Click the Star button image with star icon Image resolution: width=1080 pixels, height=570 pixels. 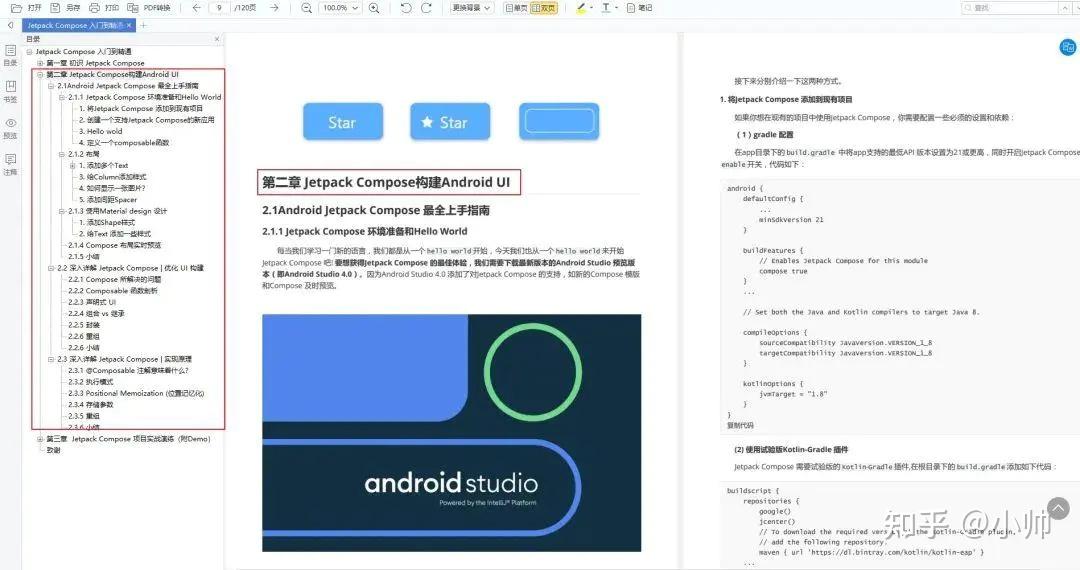(x=450, y=122)
